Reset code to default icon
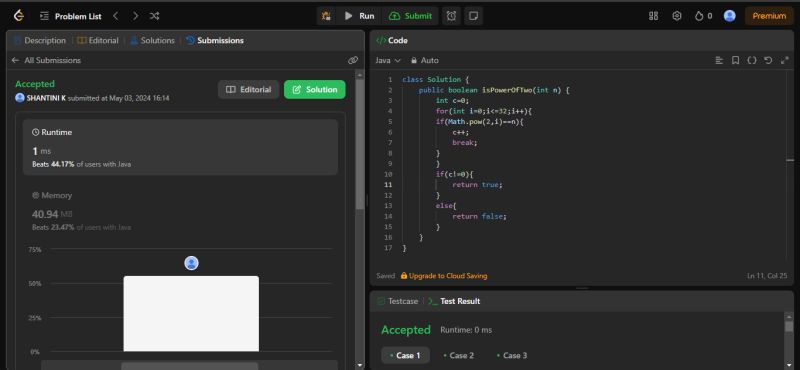800x370 pixels. click(x=768, y=60)
